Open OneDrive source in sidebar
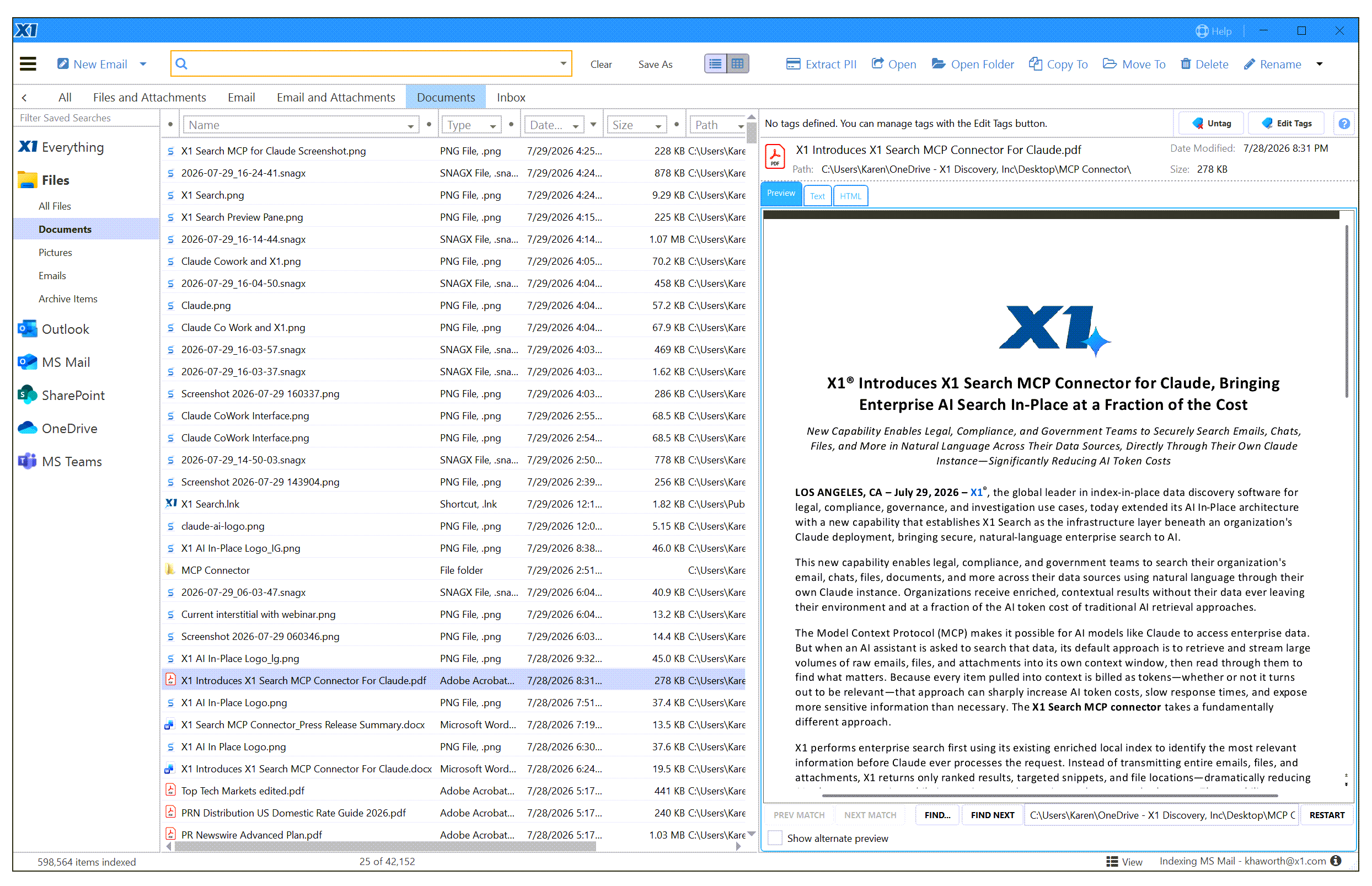This screenshot has width=1372, height=886. tap(57, 429)
